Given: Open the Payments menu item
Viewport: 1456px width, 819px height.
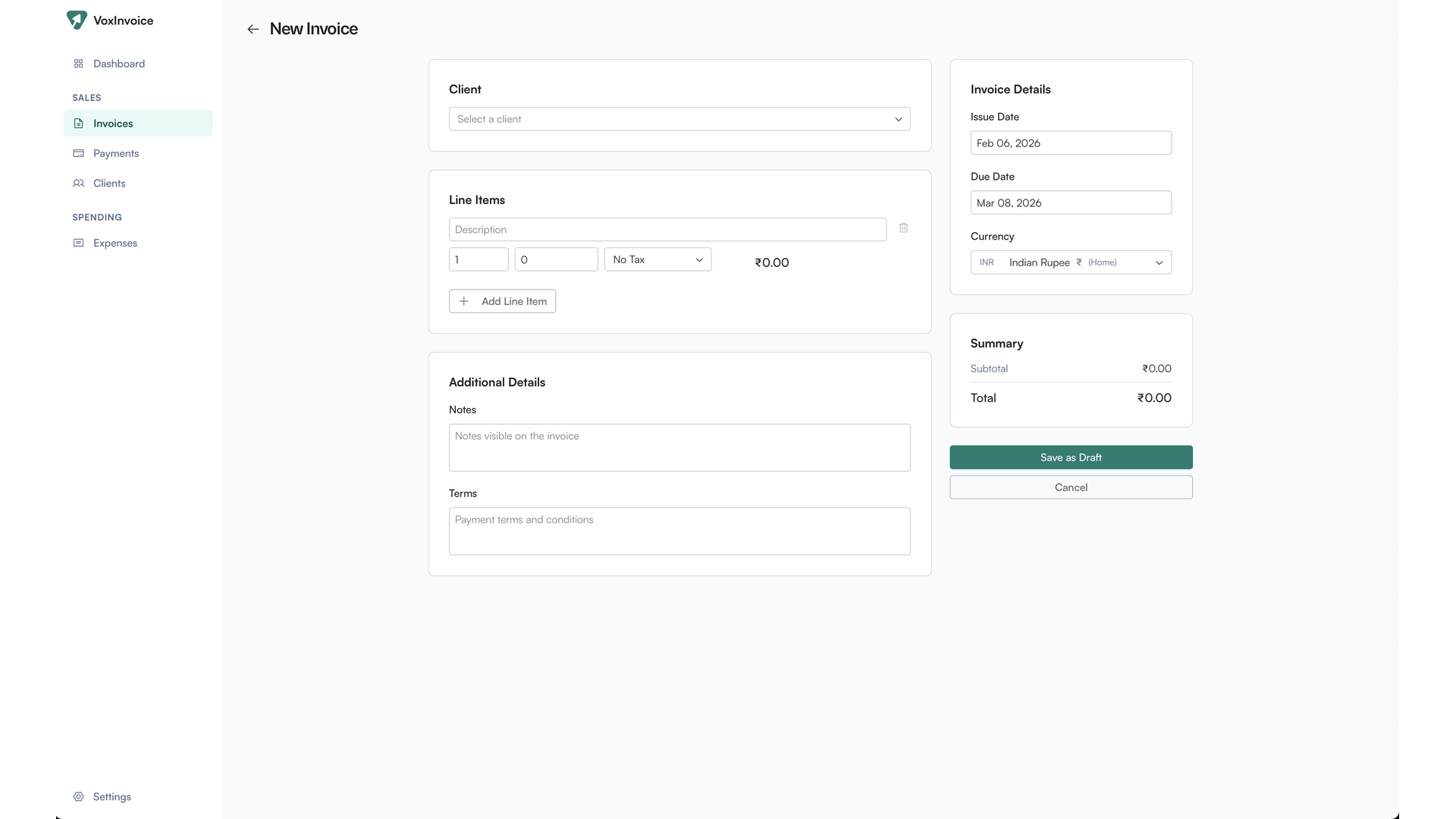Looking at the screenshot, I should point(116,153).
